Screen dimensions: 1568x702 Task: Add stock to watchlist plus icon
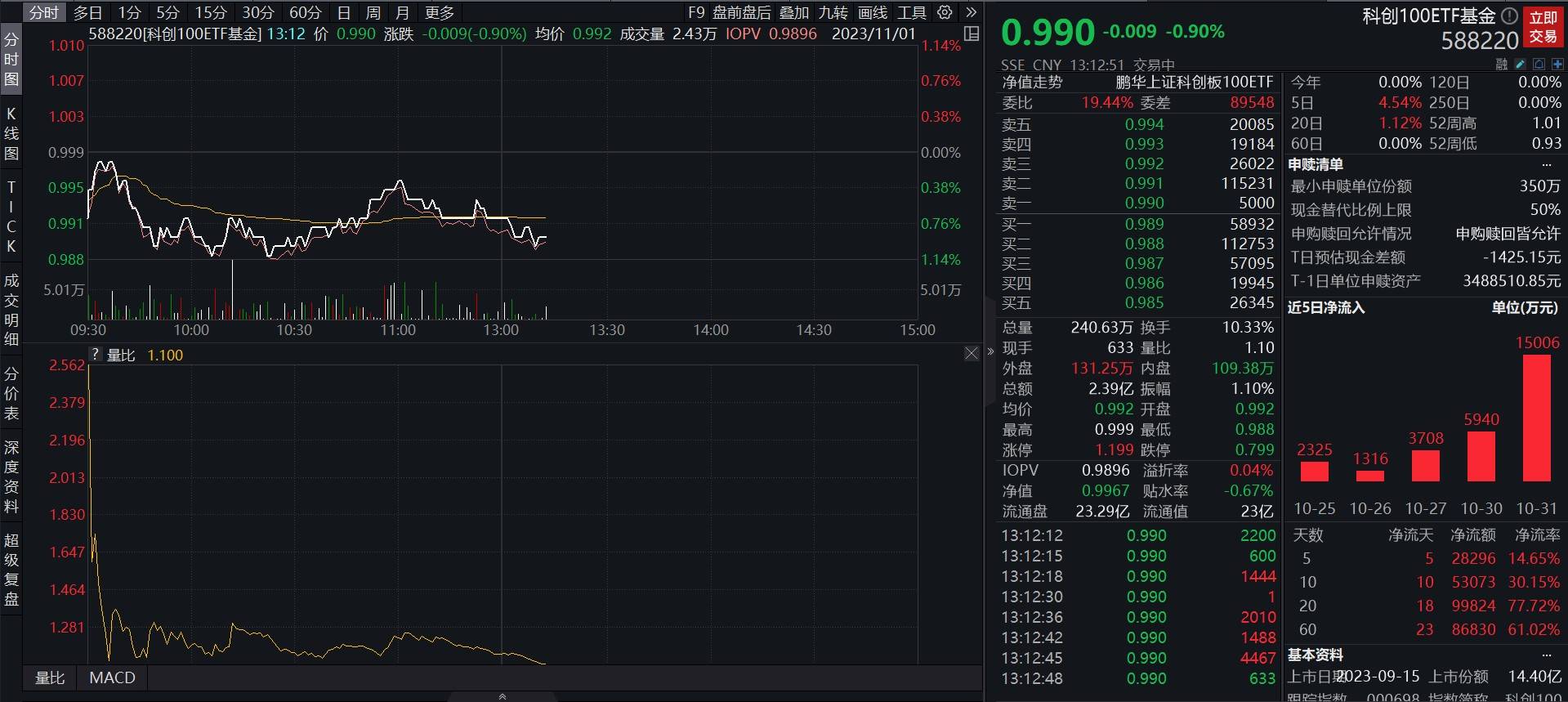tap(1557, 65)
